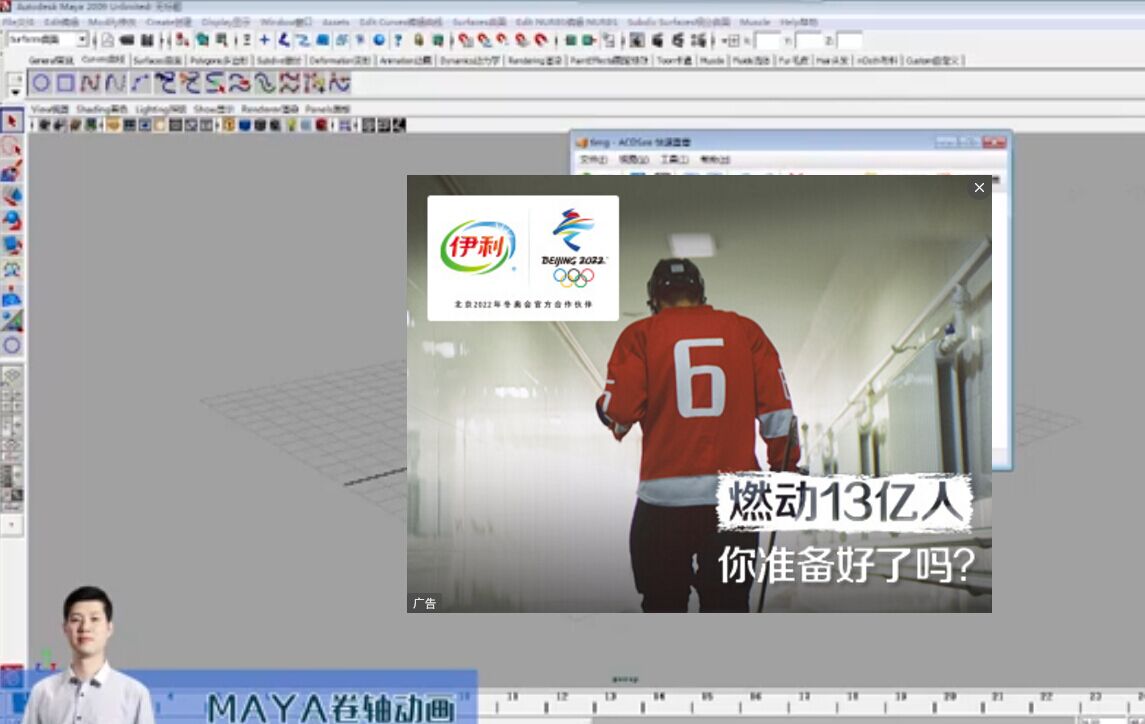
Task: Open the shelf options arrow menu
Action: [15, 93]
